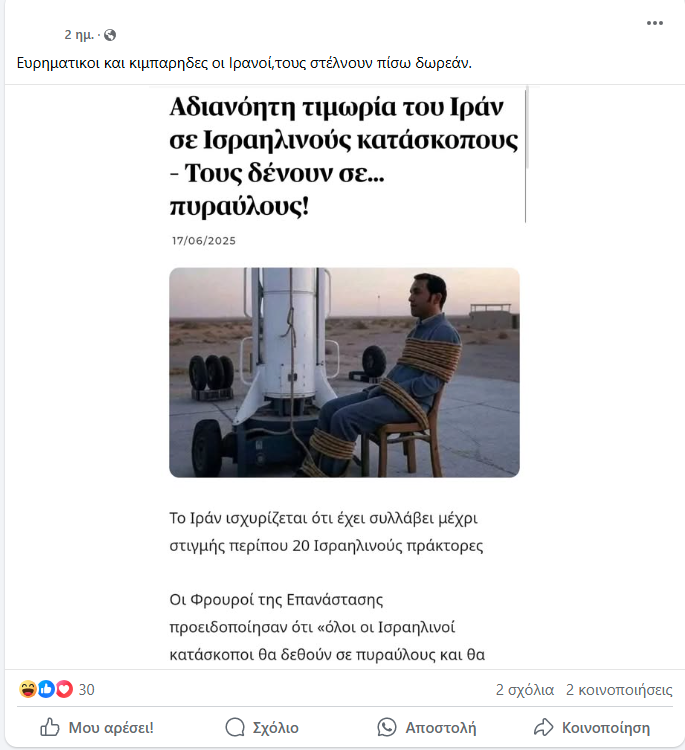Open the three-dot post options menu
This screenshot has height=750, width=685.
(x=654, y=22)
